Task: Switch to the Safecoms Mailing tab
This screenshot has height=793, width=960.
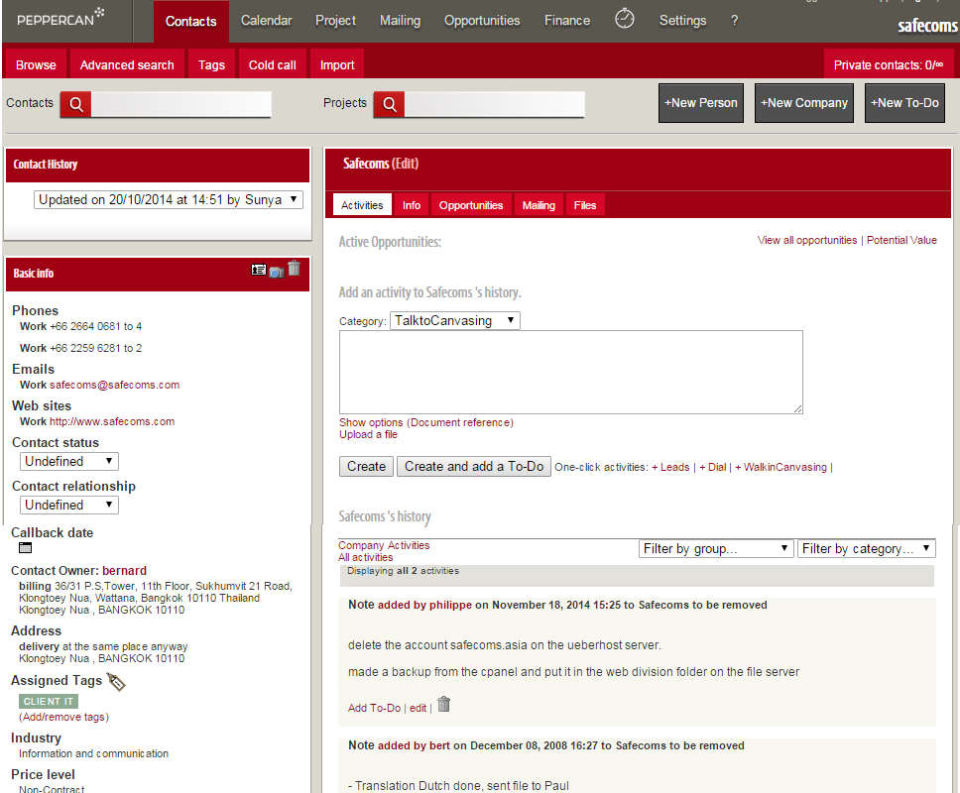Action: (x=538, y=205)
